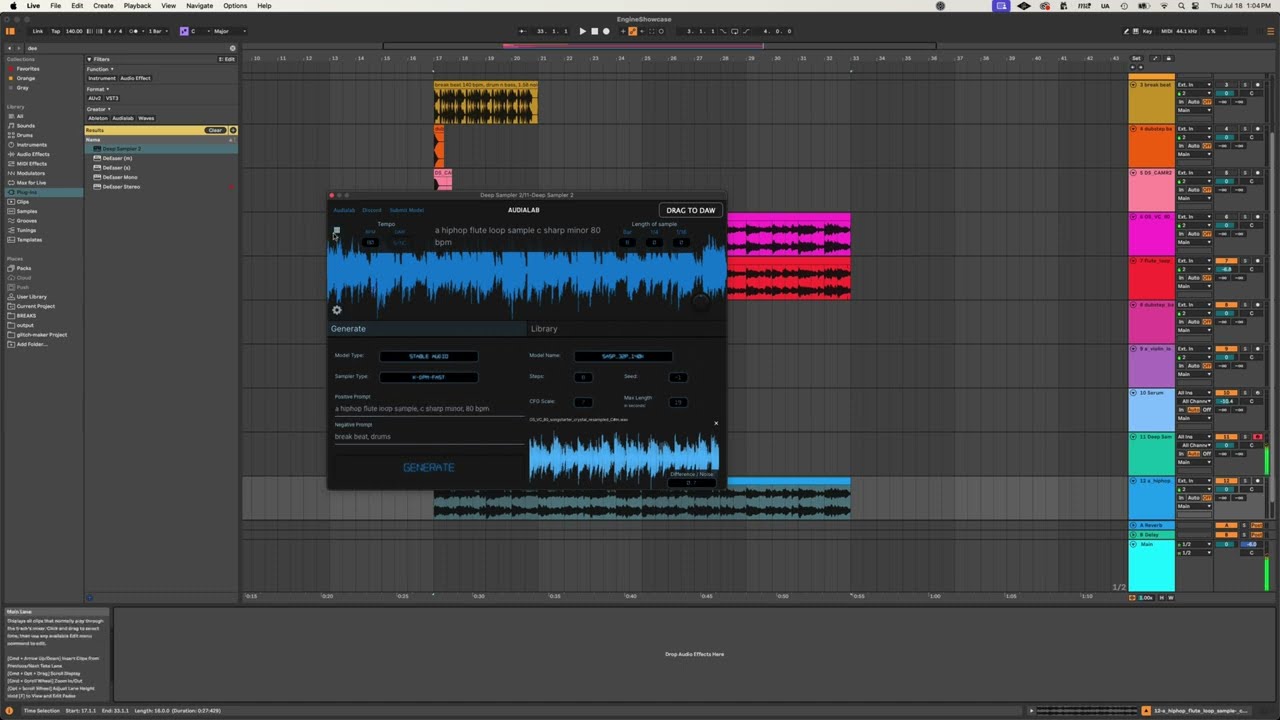Open the Sounds library category
Image resolution: width=1280 pixels, height=720 pixels.
click(x=25, y=126)
